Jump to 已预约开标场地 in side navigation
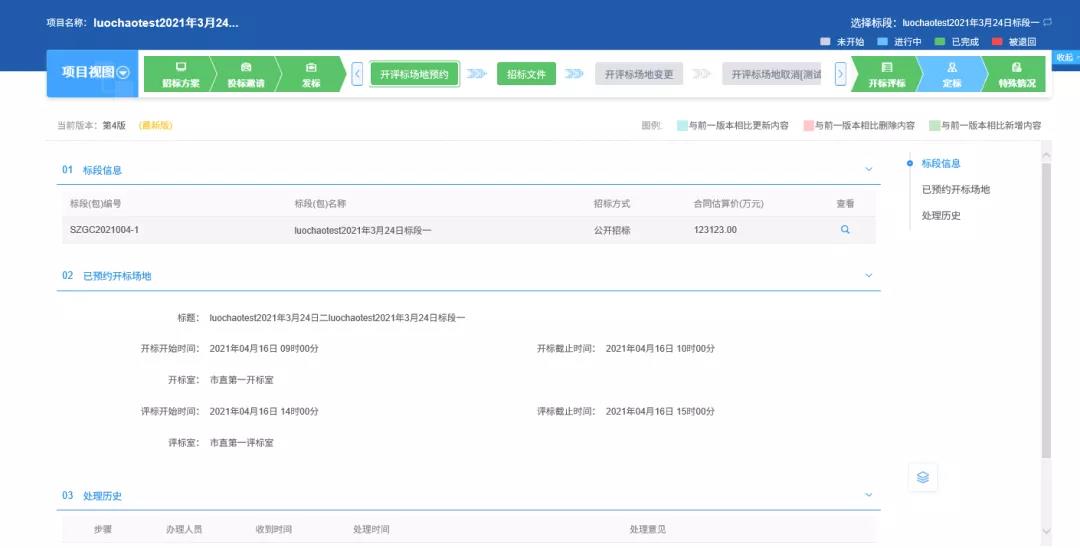1080x548 pixels. click(955, 189)
